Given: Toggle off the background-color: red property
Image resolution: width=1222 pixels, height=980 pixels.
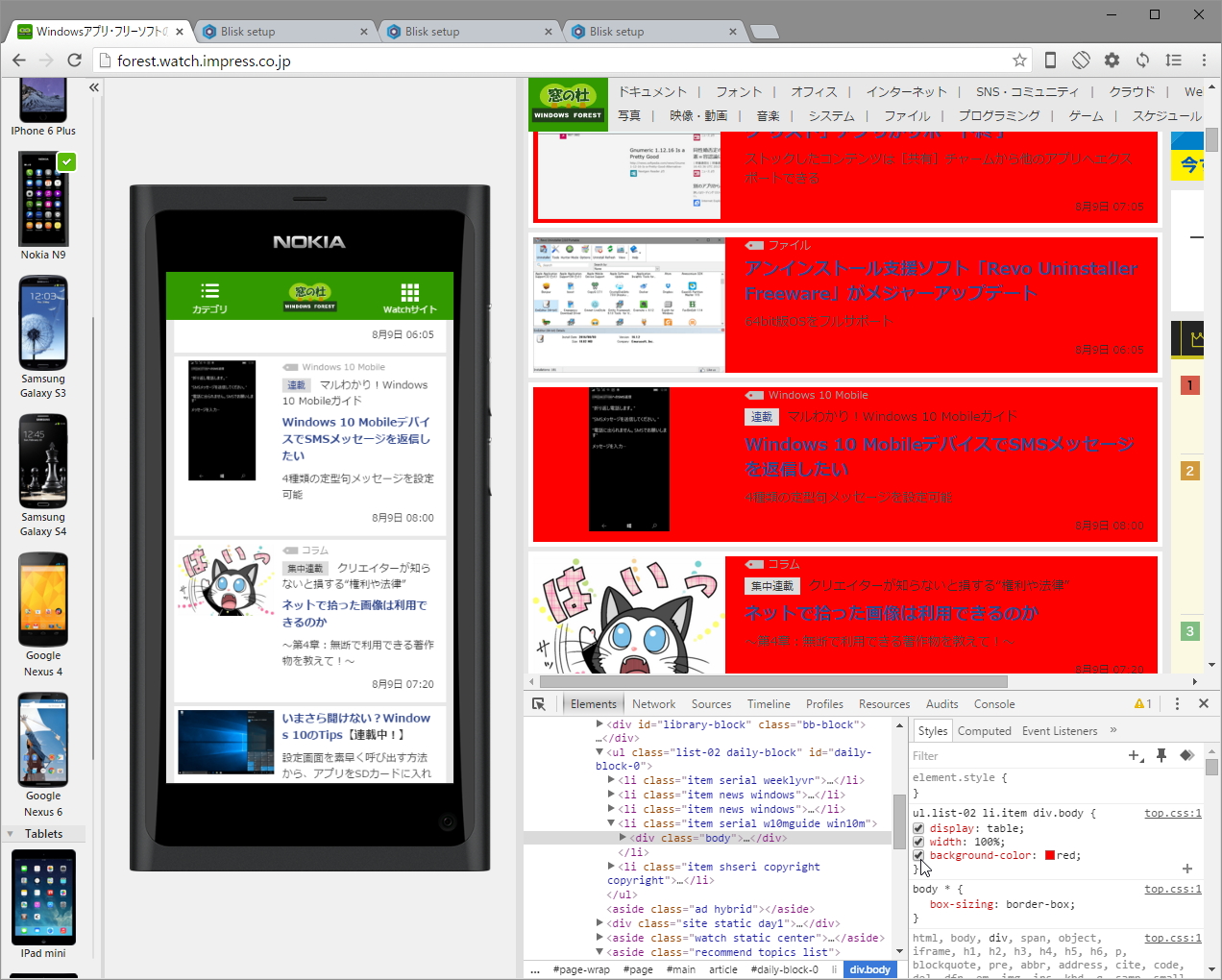Looking at the screenshot, I should pos(918,855).
